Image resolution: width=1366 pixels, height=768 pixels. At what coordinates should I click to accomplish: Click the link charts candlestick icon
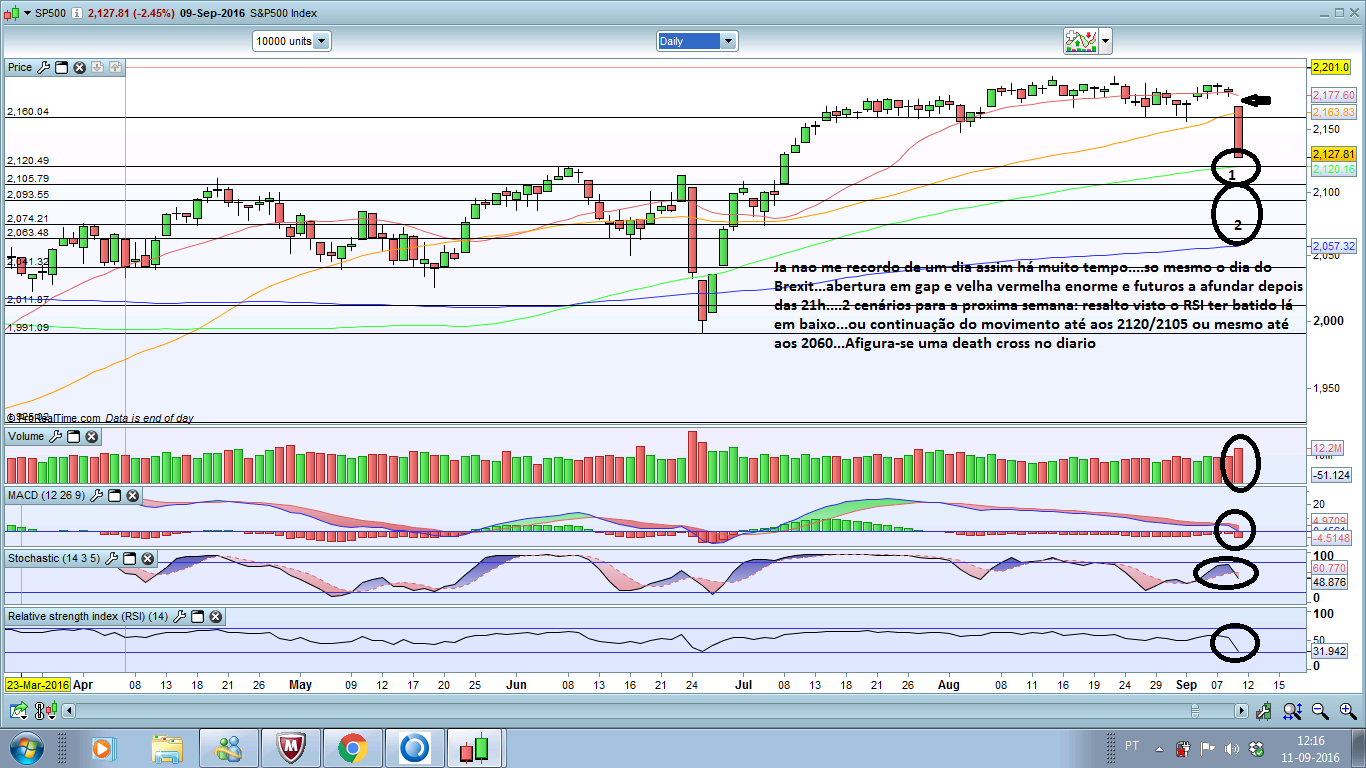click(x=44, y=710)
